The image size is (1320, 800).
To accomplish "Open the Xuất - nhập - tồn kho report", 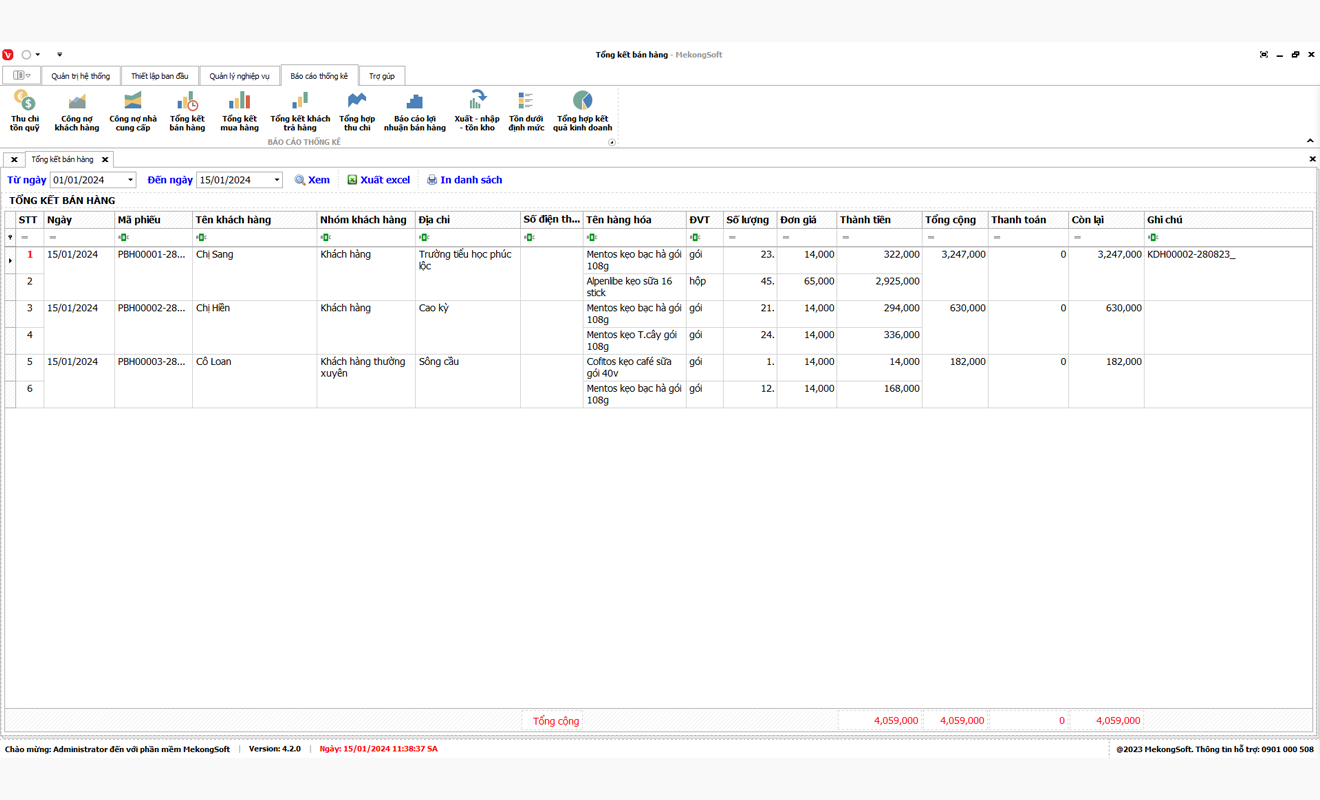I will pyautogui.click(x=477, y=111).
